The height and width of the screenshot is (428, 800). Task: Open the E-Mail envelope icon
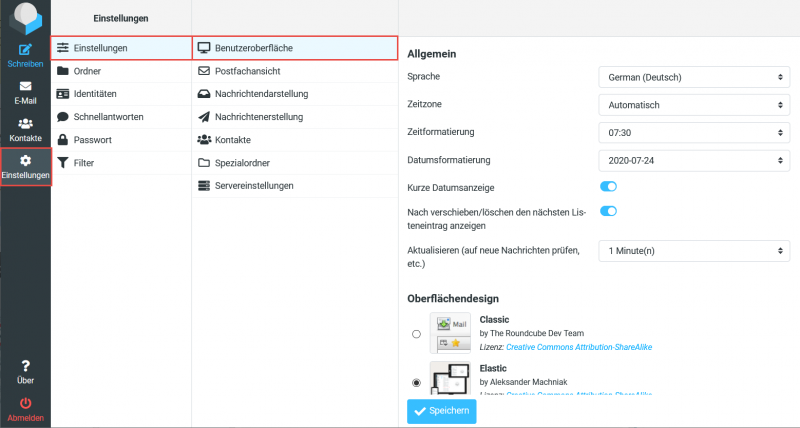25,87
